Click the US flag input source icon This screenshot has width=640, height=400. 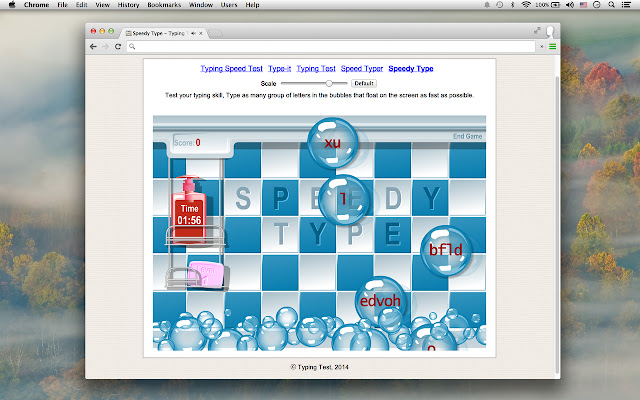click(x=583, y=5)
